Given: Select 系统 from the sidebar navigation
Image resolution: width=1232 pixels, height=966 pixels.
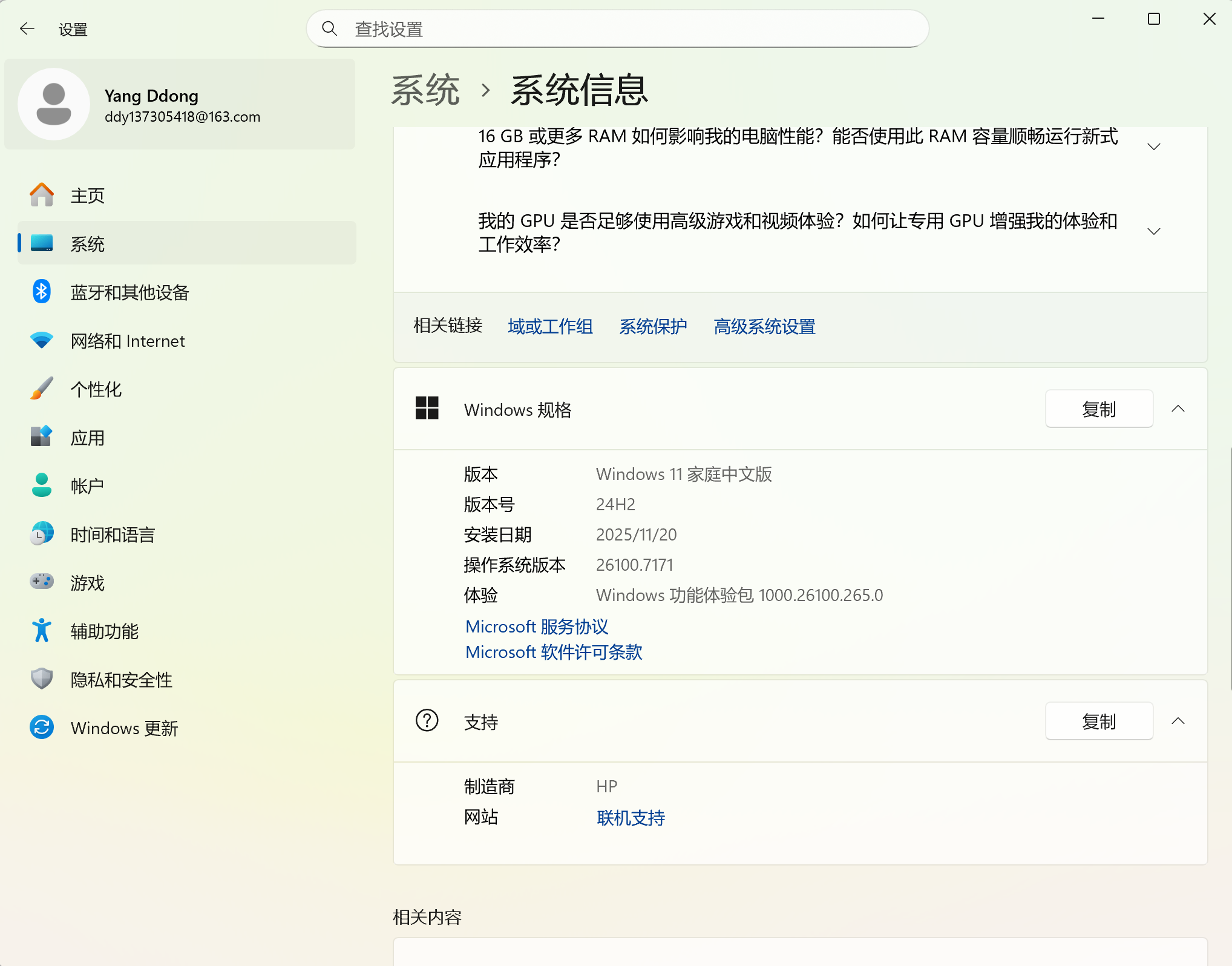Looking at the screenshot, I should click(x=87, y=243).
